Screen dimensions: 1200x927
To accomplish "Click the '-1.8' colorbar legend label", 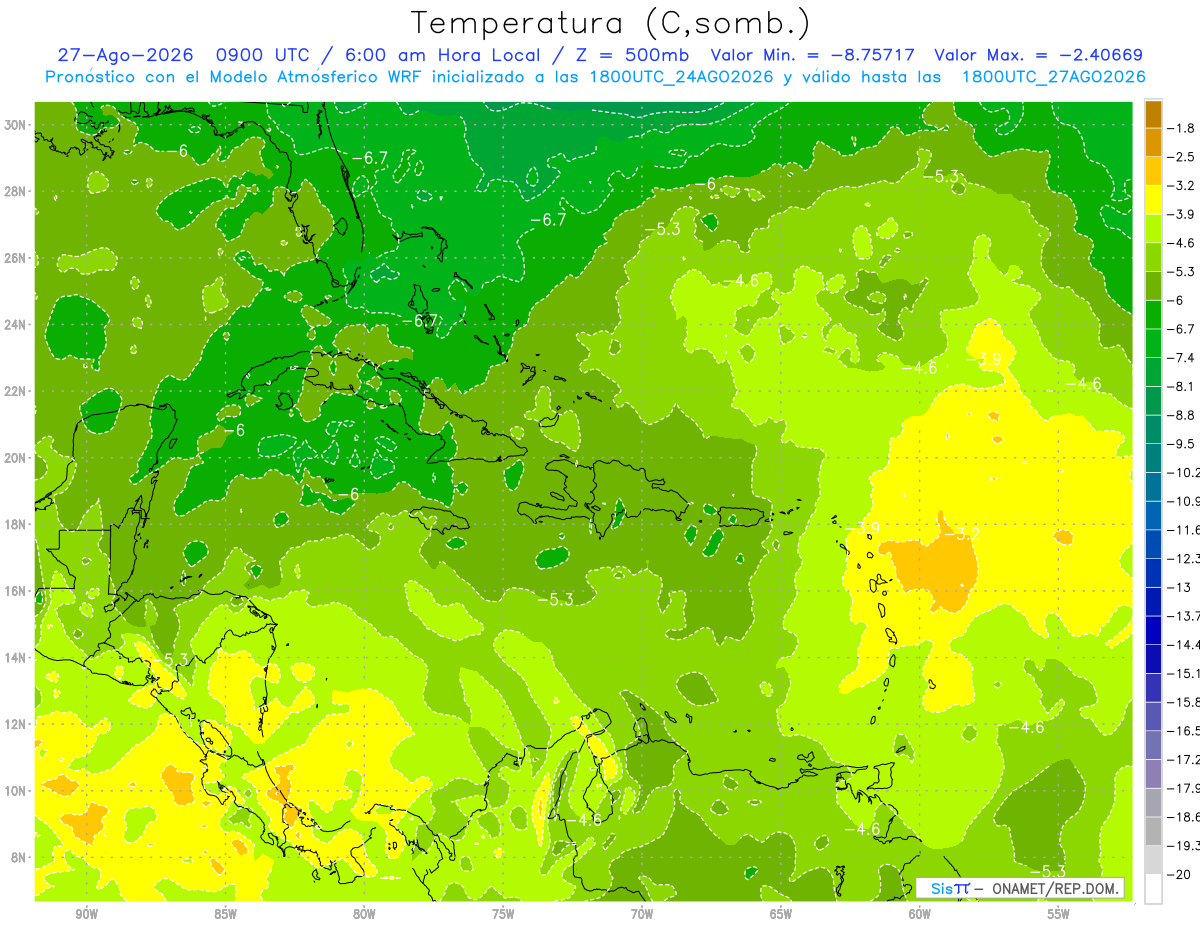I will [x=1181, y=128].
